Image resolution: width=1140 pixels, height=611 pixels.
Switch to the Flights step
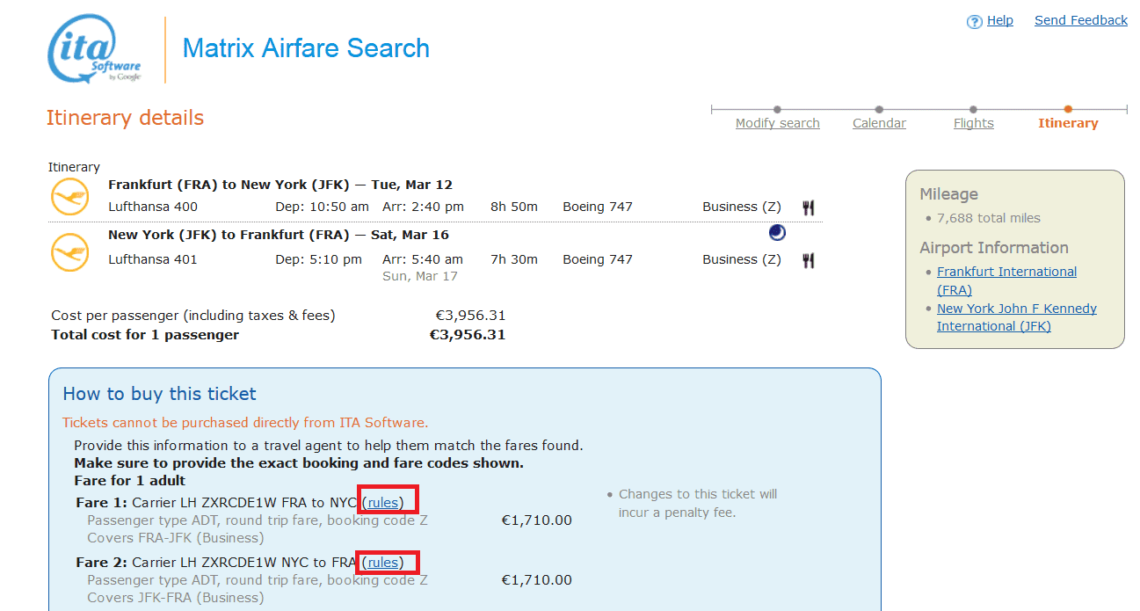point(973,123)
